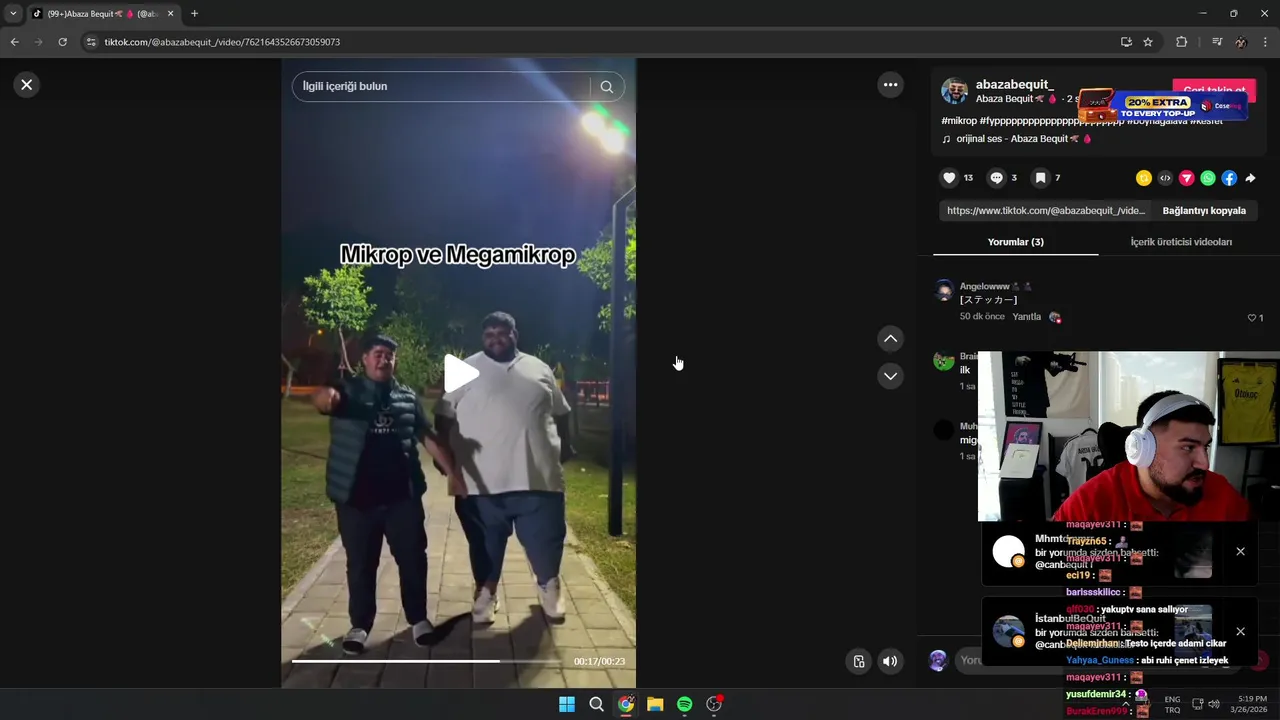Send to friends via pink arrow icon
Viewport: 1280px width, 720px height.
pyautogui.click(x=1186, y=178)
